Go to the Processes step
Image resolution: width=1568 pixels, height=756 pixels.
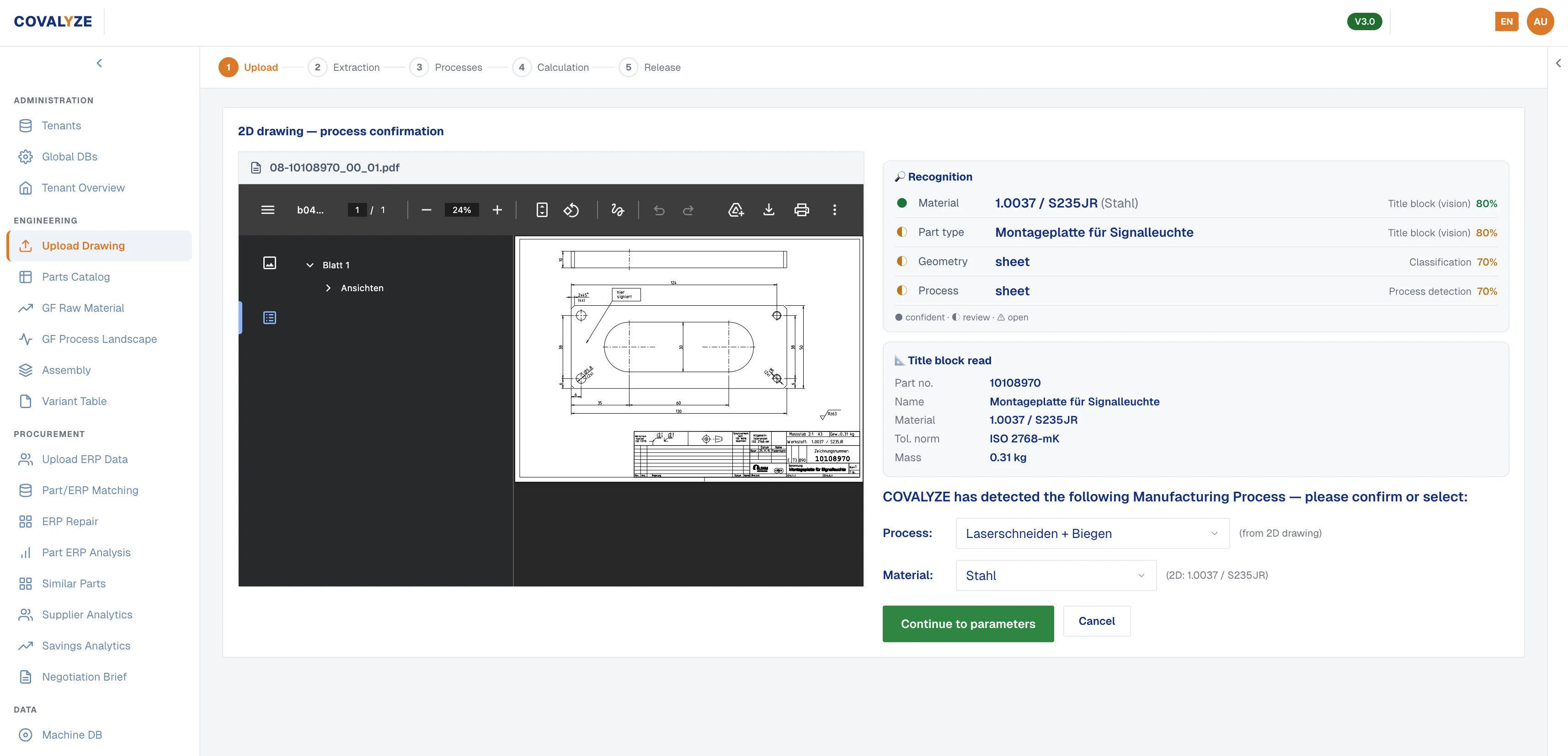tap(446, 67)
